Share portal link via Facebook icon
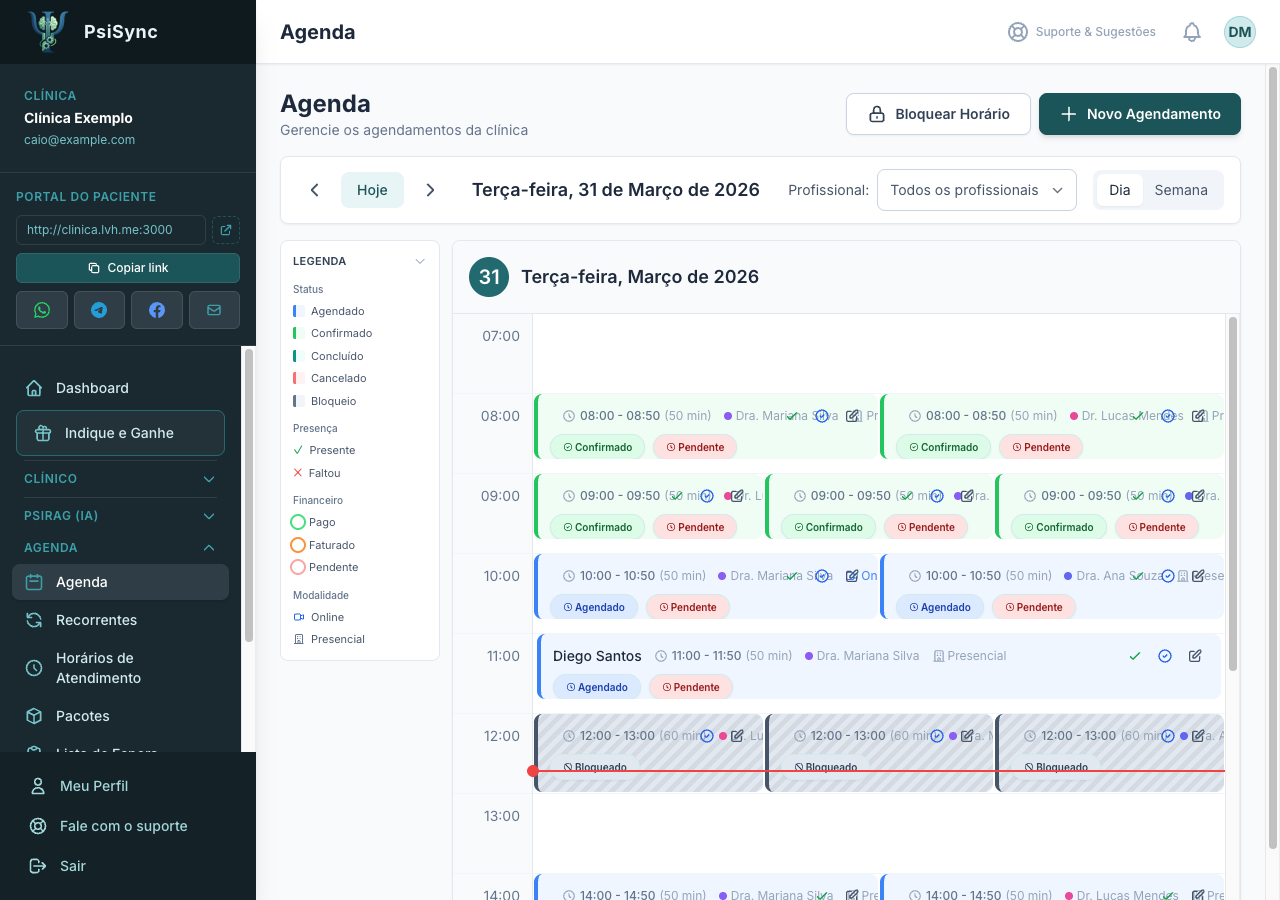This screenshot has height=900, width=1280. [x=157, y=310]
